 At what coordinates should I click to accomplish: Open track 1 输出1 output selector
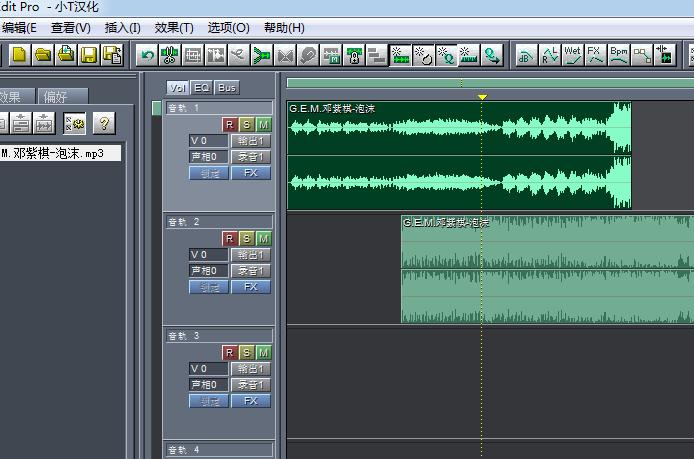click(251, 141)
